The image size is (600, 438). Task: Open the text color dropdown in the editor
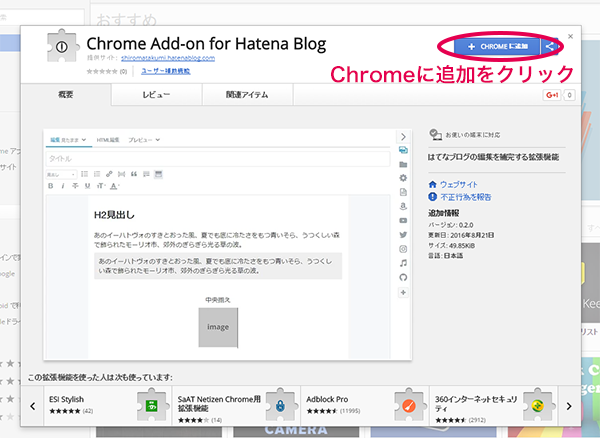tap(114, 186)
